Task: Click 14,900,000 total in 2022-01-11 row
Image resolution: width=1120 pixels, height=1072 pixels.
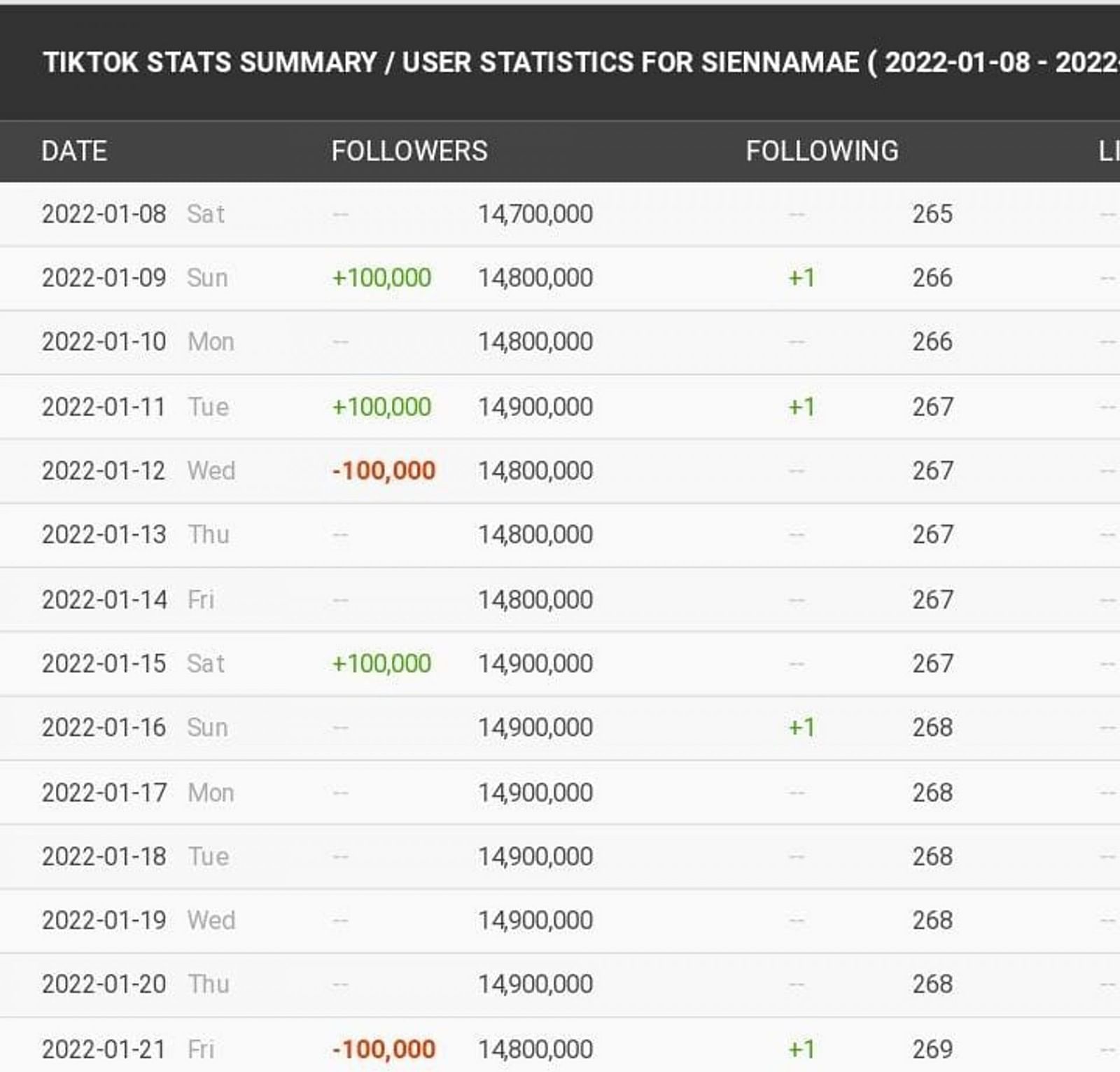Action: [535, 407]
